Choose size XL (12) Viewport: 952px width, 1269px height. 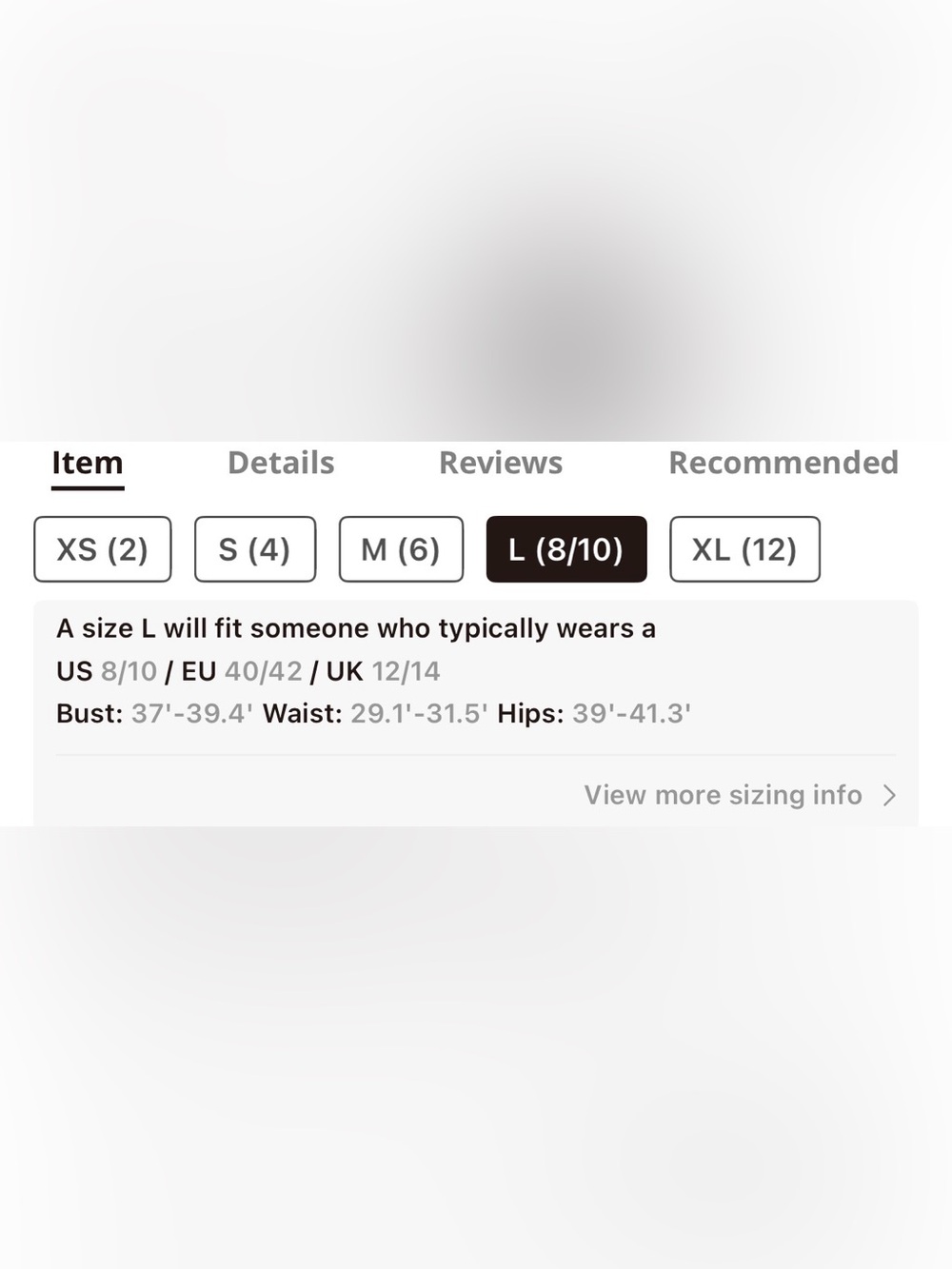pyautogui.click(x=744, y=549)
